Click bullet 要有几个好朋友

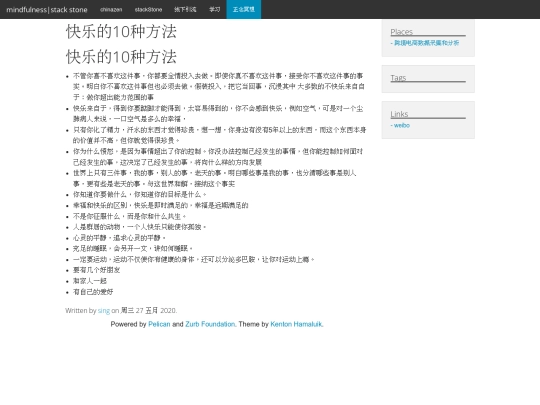[x=96, y=270]
